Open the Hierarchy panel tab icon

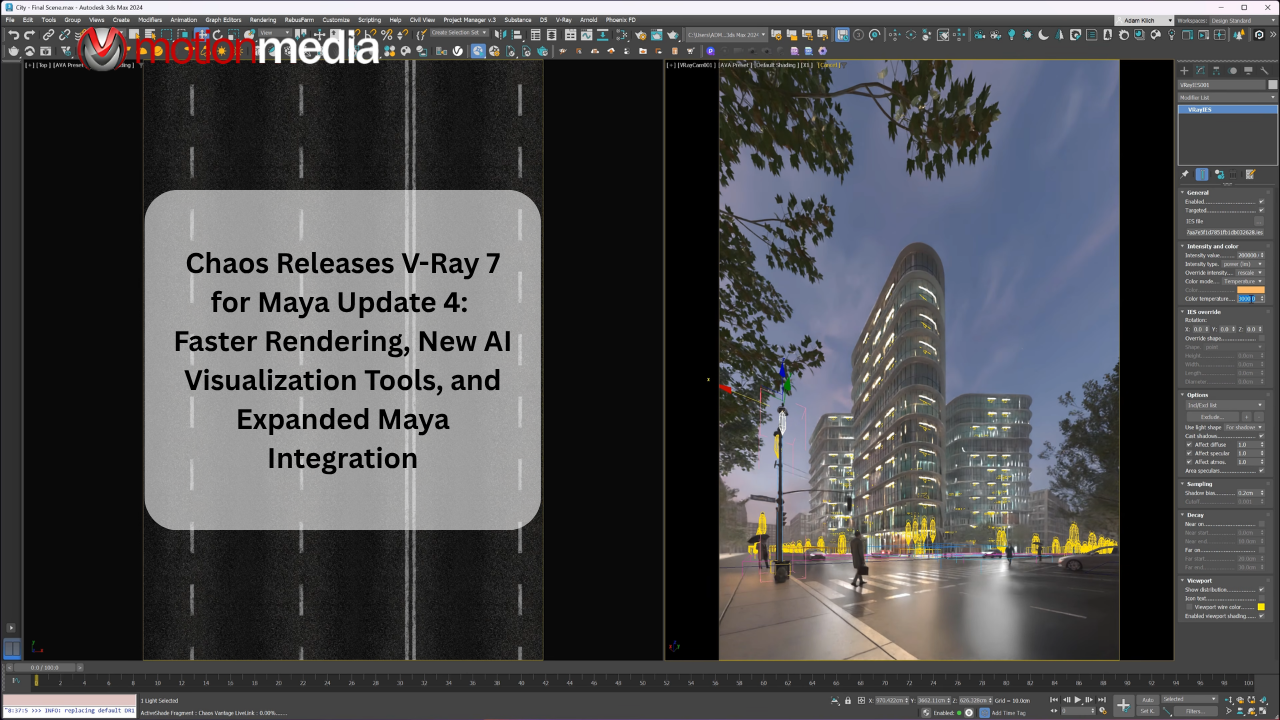click(1217, 71)
